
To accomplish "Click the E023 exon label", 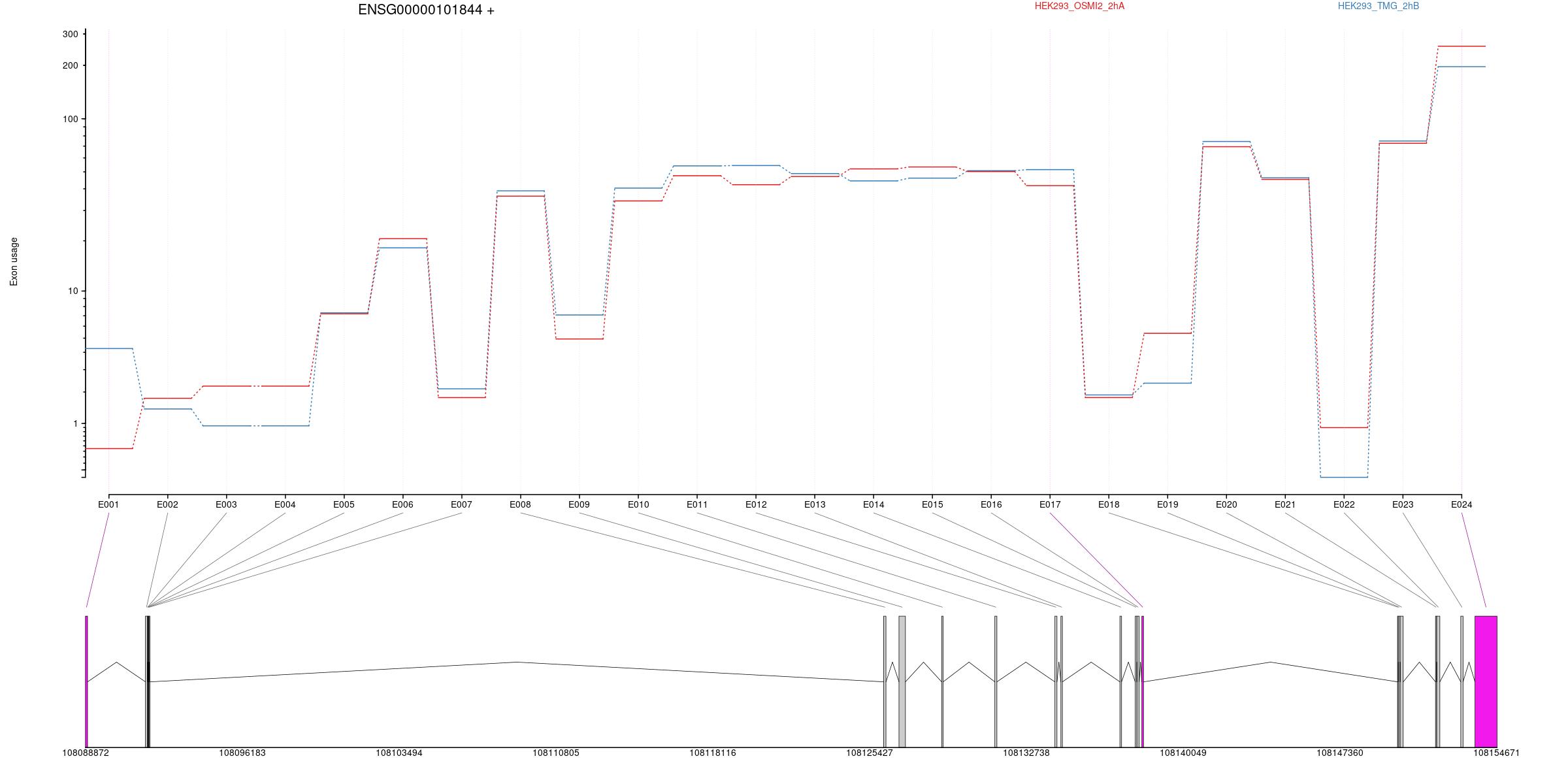I will (1403, 504).
